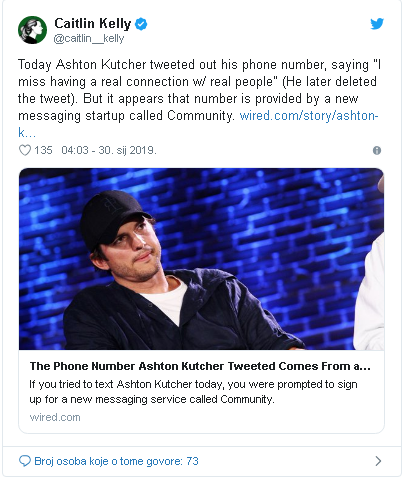405x479 pixels.
Task: Open the truncated 'k…' link continuation
Action: 27,133
